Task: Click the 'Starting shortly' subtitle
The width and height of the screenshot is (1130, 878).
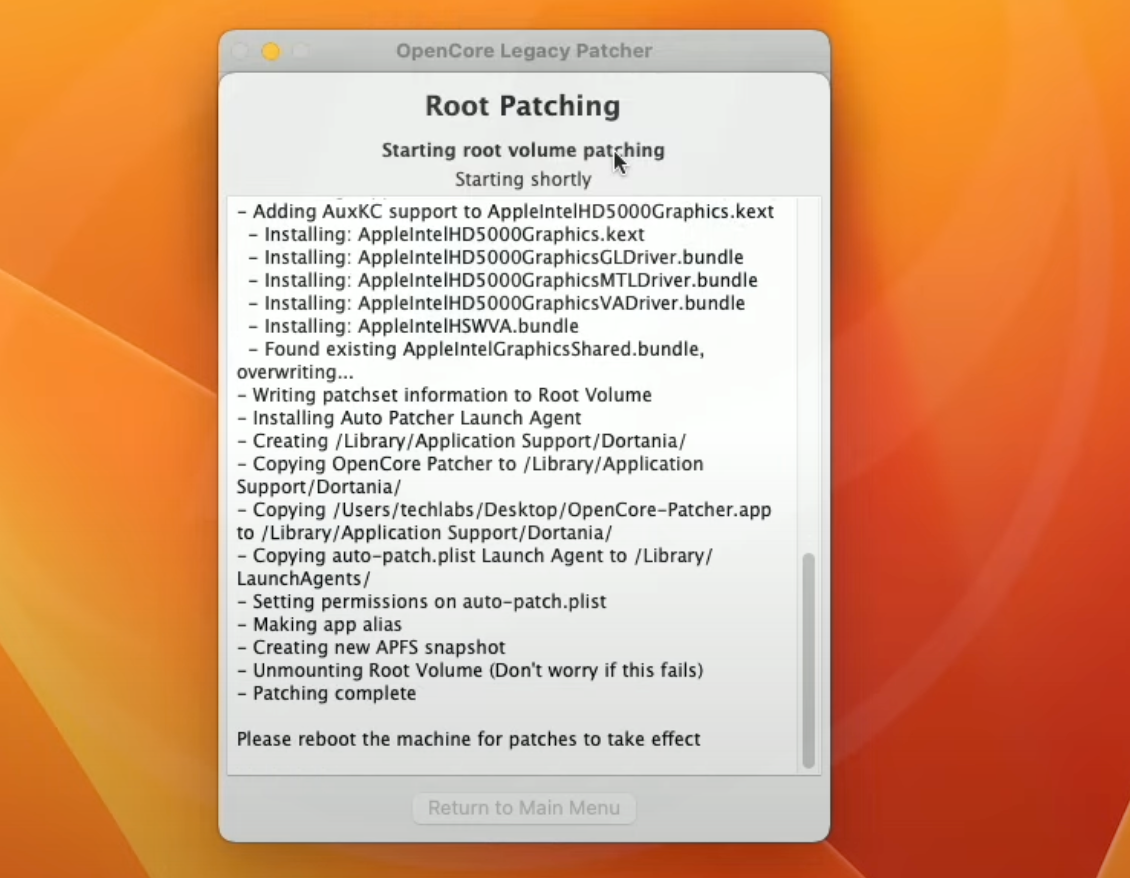Action: click(x=523, y=179)
